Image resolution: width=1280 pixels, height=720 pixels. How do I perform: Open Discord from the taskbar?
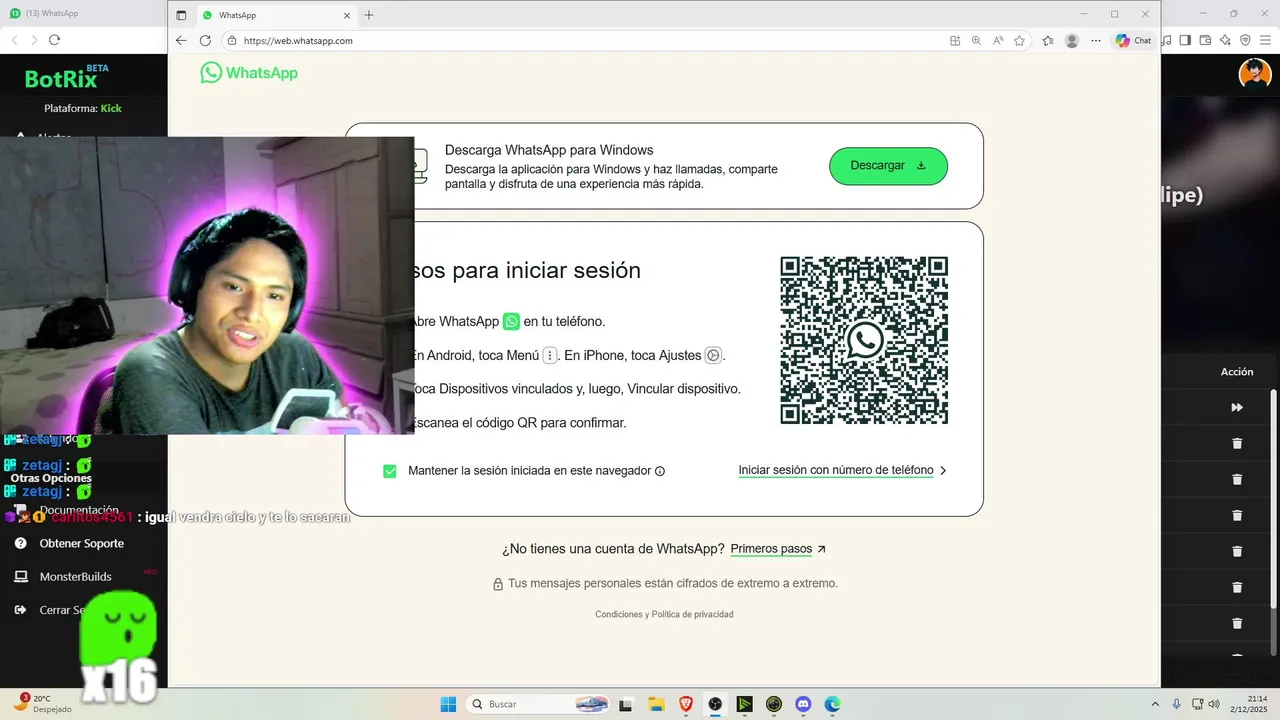[x=803, y=704]
